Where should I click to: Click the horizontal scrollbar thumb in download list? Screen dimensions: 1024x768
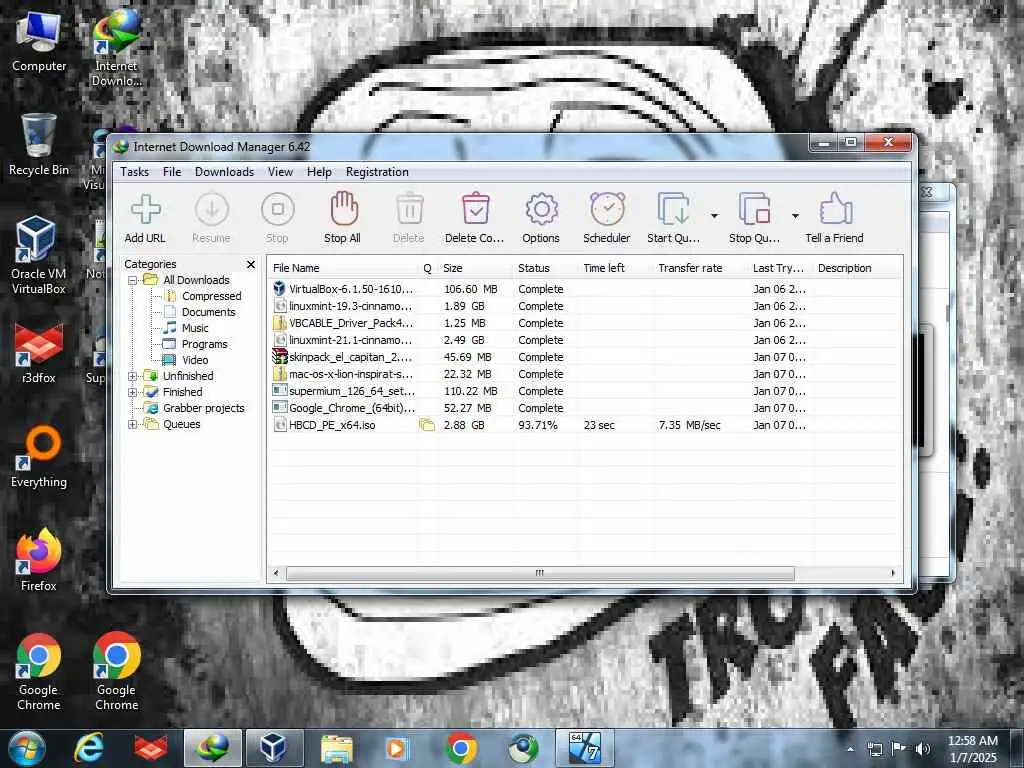click(540, 573)
